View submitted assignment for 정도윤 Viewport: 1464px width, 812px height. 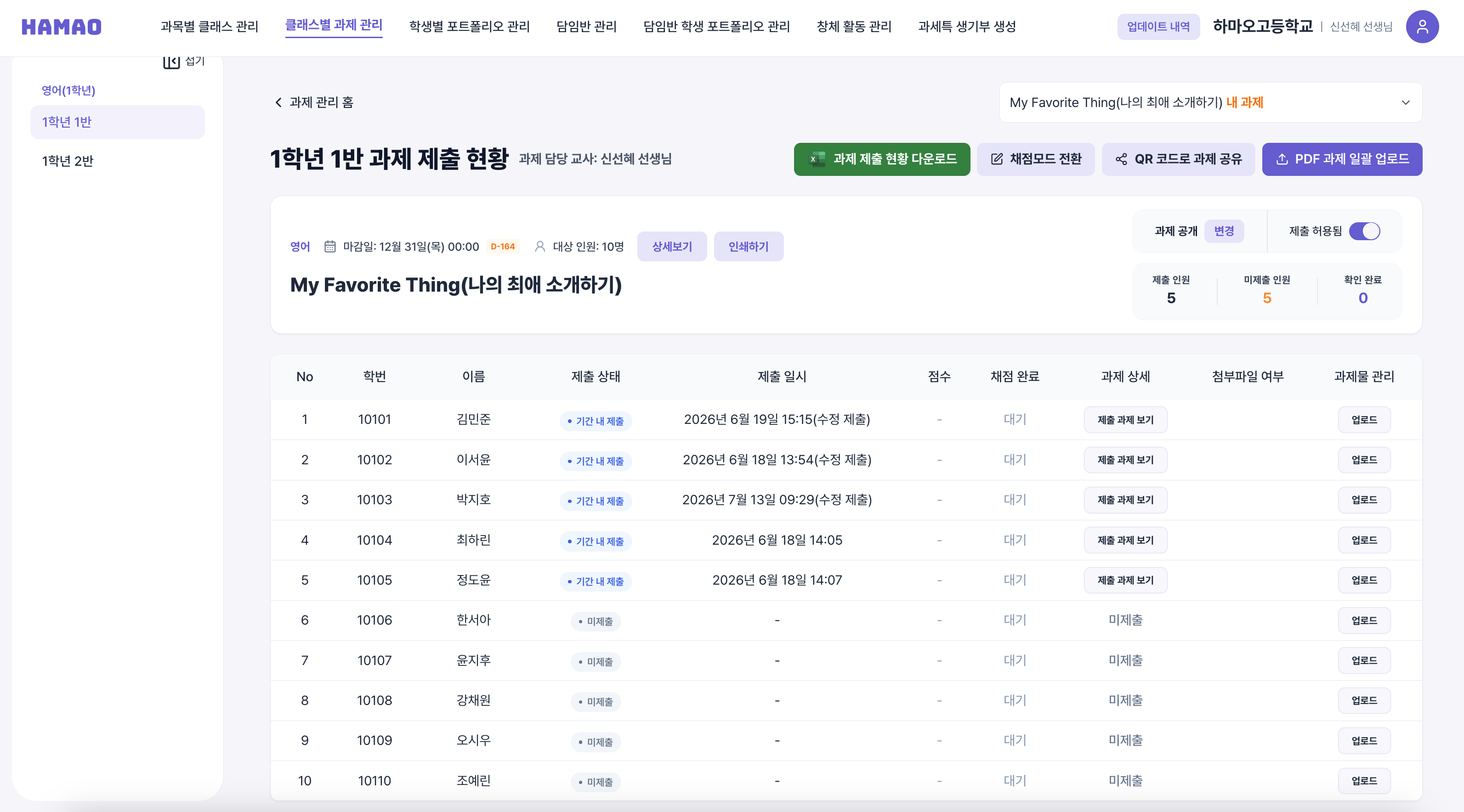click(x=1125, y=580)
